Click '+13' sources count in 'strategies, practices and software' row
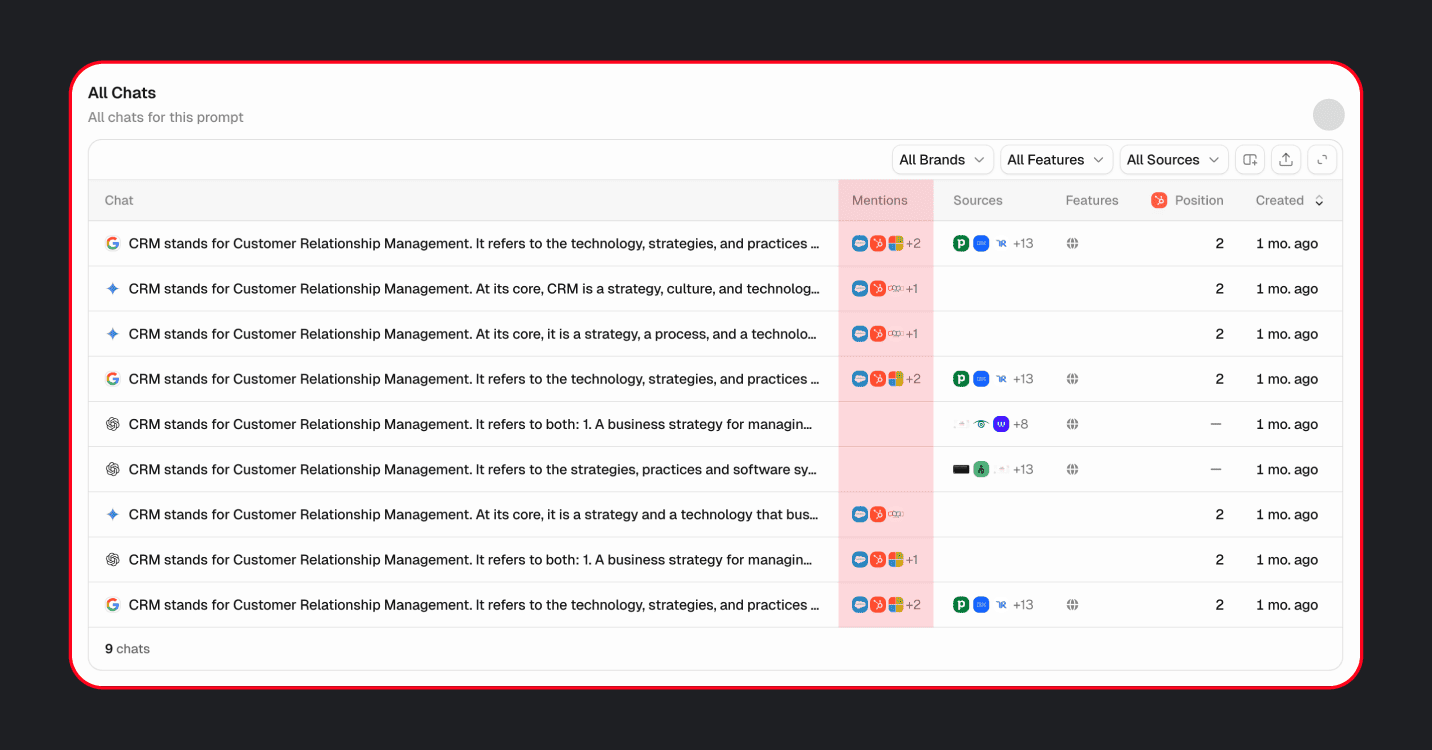1432x750 pixels. click(1023, 469)
